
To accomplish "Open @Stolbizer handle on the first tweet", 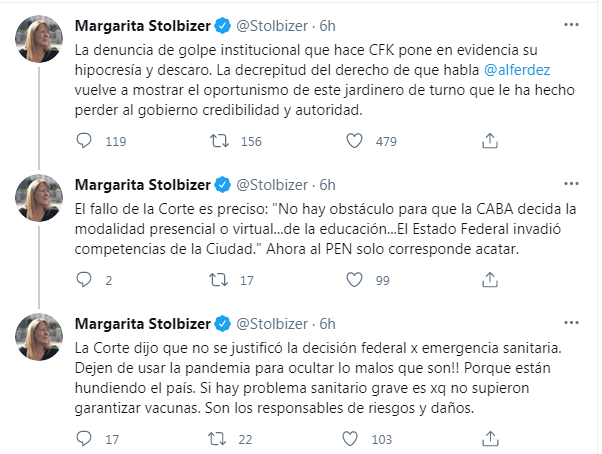I will [272, 26].
